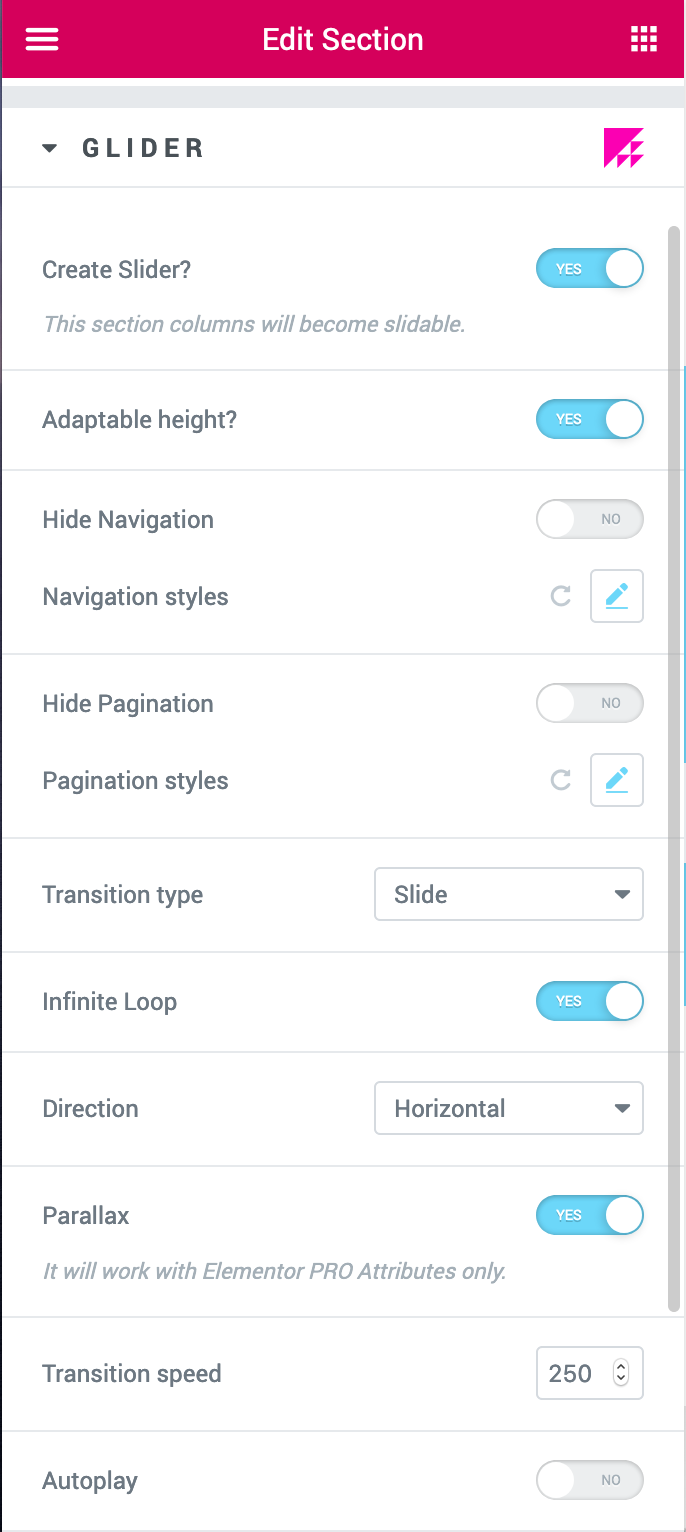Open the Transition type dropdown
The width and height of the screenshot is (686, 1532).
point(509,894)
